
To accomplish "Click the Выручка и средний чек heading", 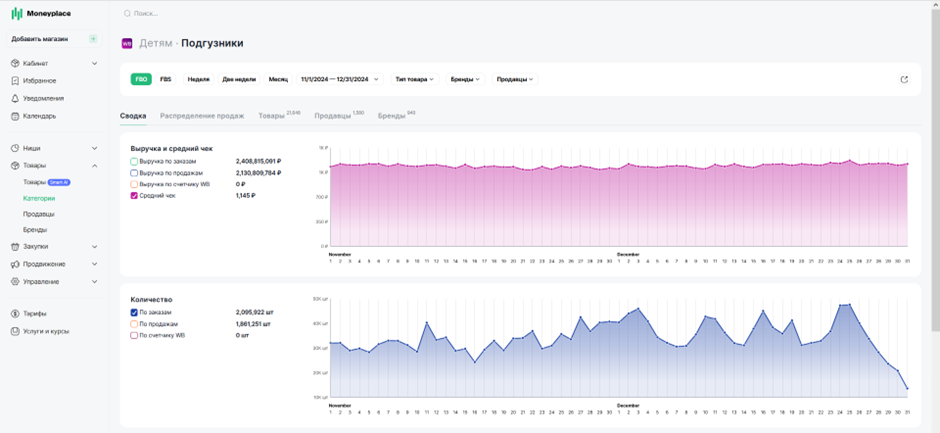I will [171, 148].
